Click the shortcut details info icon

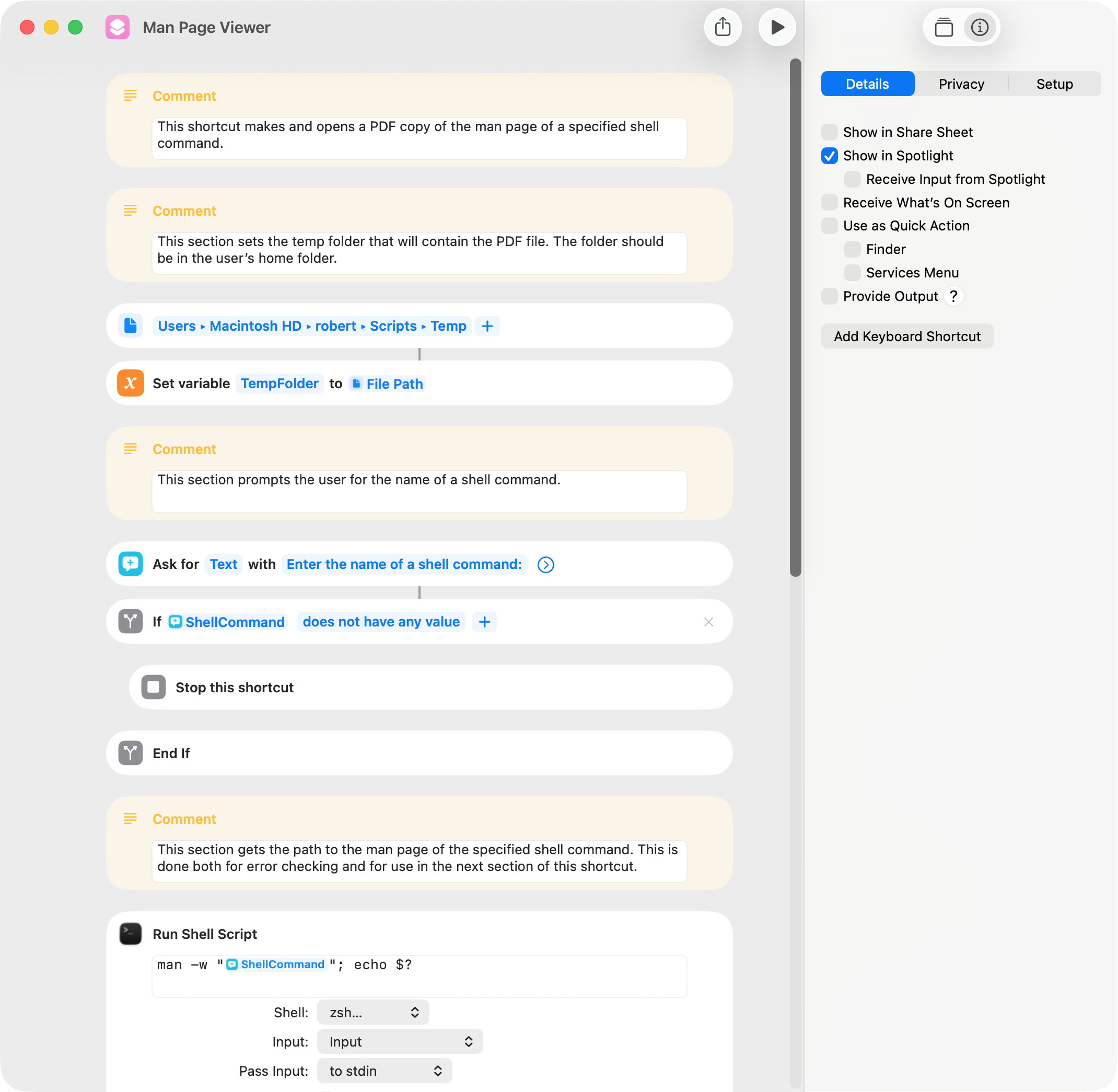click(x=980, y=27)
